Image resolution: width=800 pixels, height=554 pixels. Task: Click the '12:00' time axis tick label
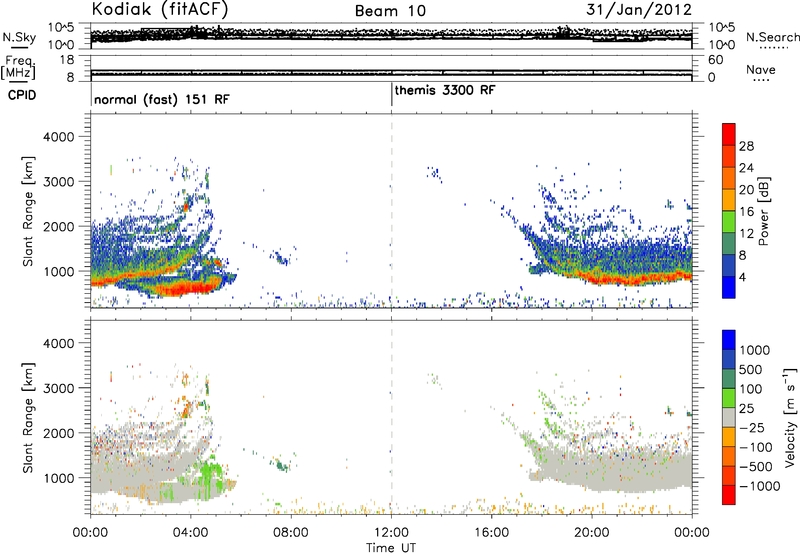click(391, 533)
